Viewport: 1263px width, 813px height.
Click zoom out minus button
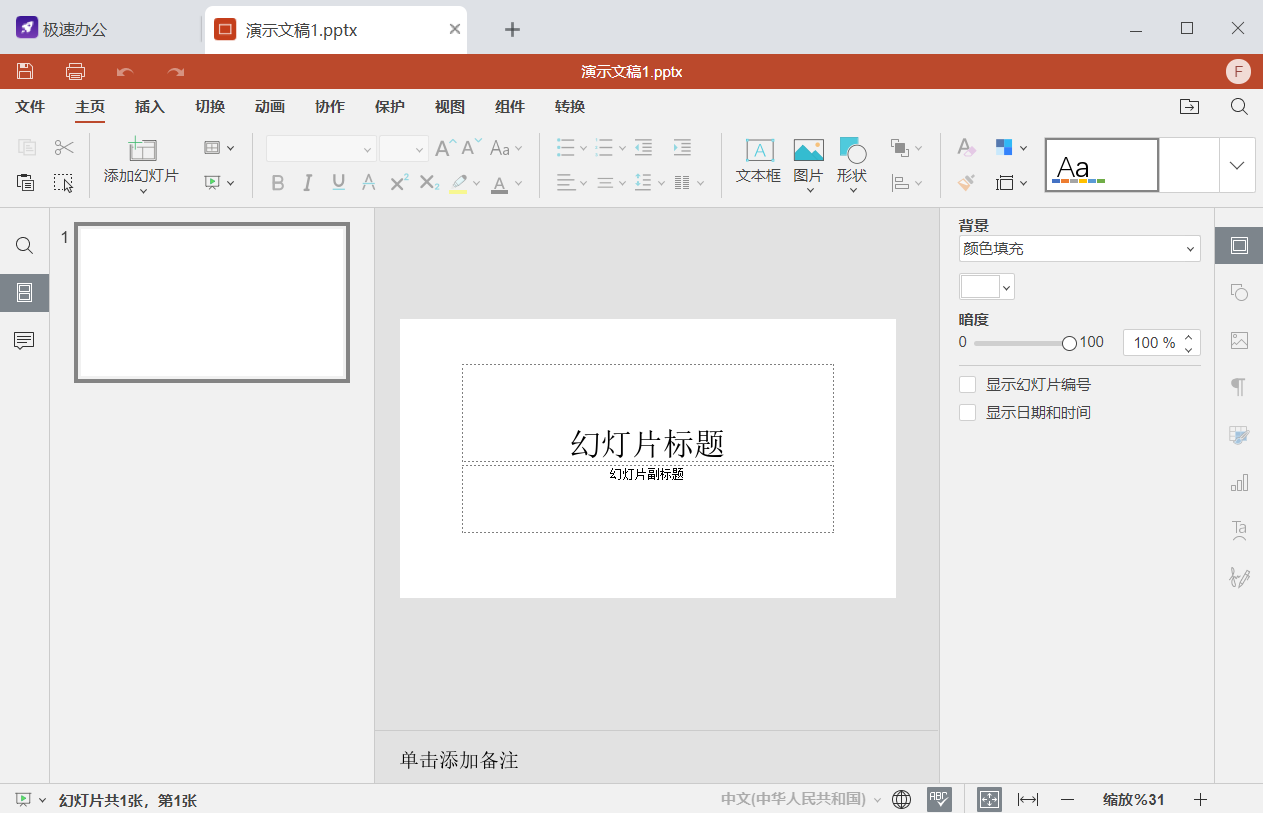pos(1067,799)
